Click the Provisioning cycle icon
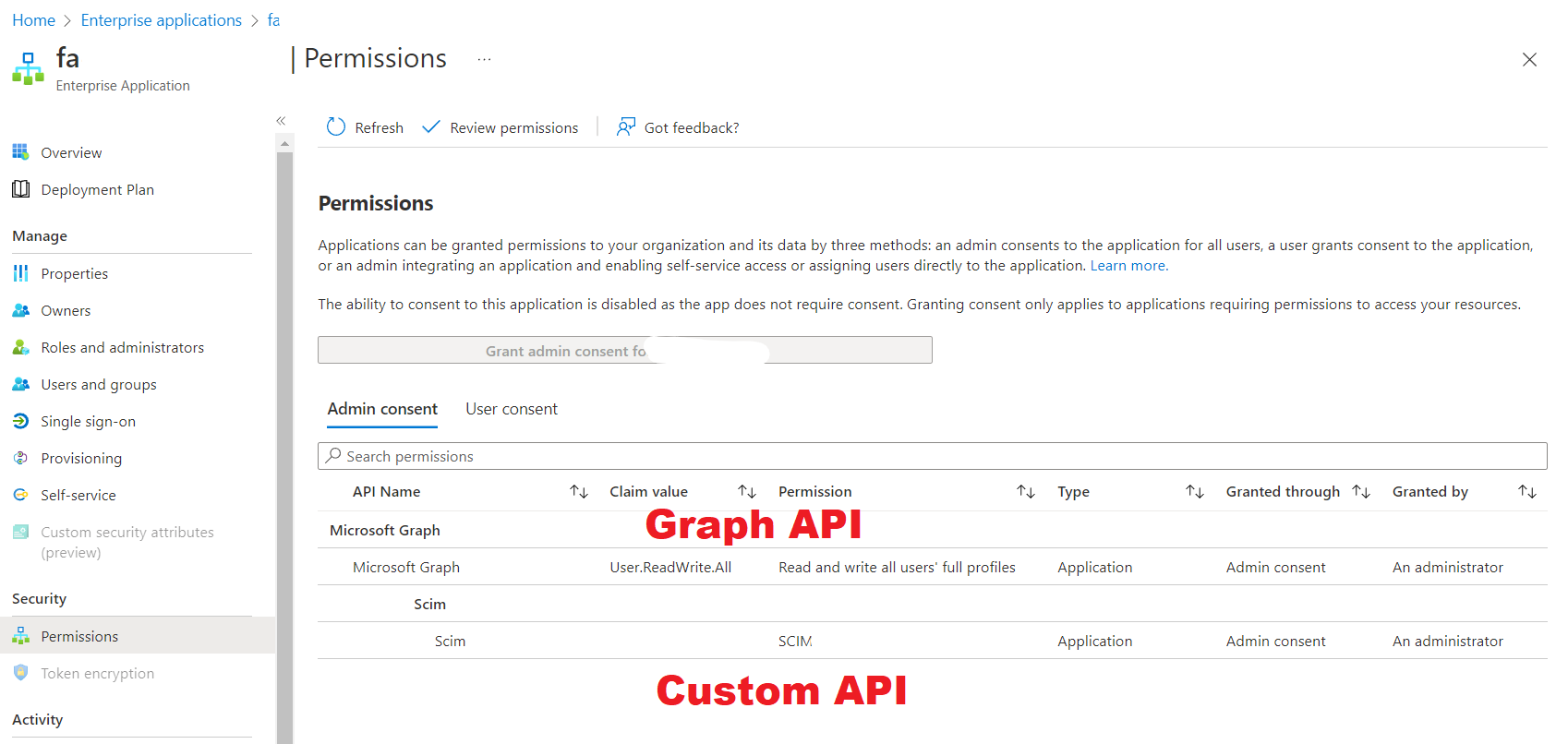Screen dimensions: 1568x744 (20, 458)
